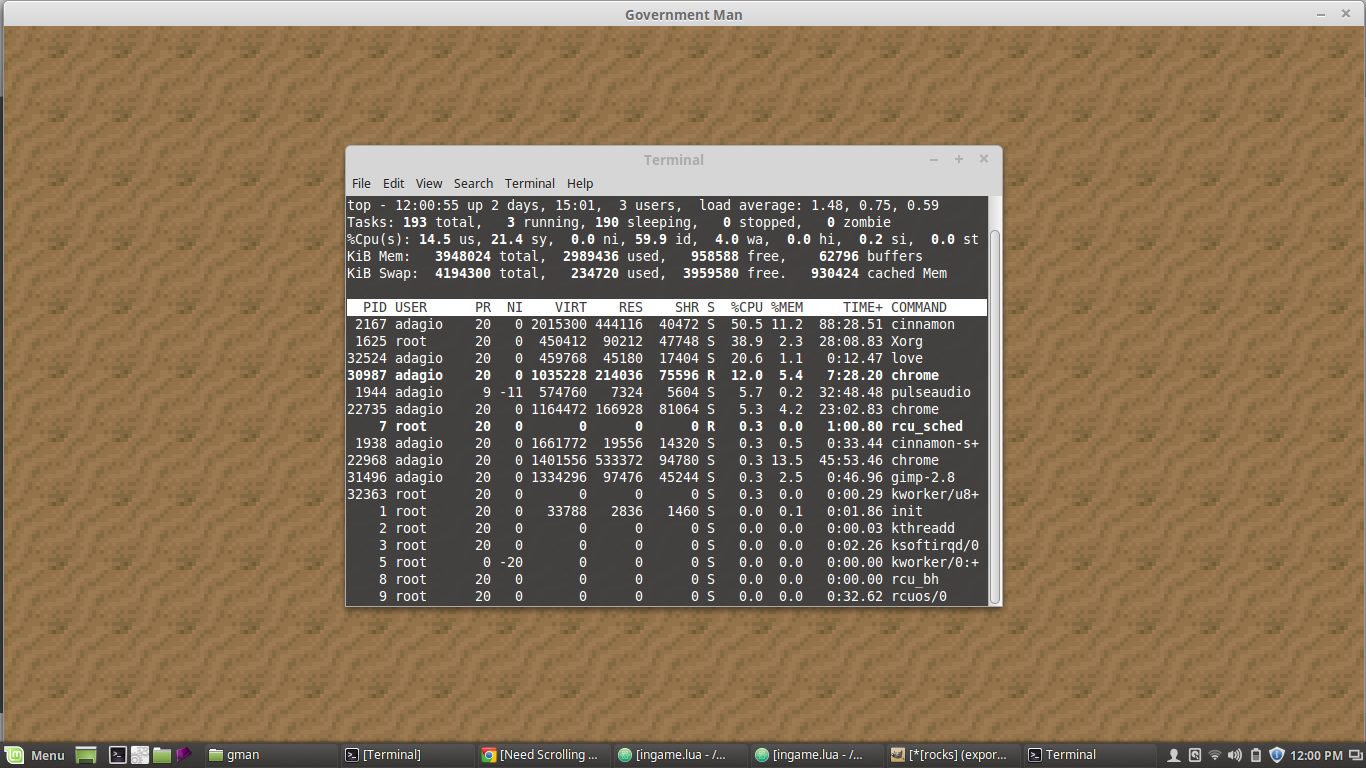The height and width of the screenshot is (768, 1366).
Task: Open the battery status tray icon
Action: pyautogui.click(x=1256, y=755)
